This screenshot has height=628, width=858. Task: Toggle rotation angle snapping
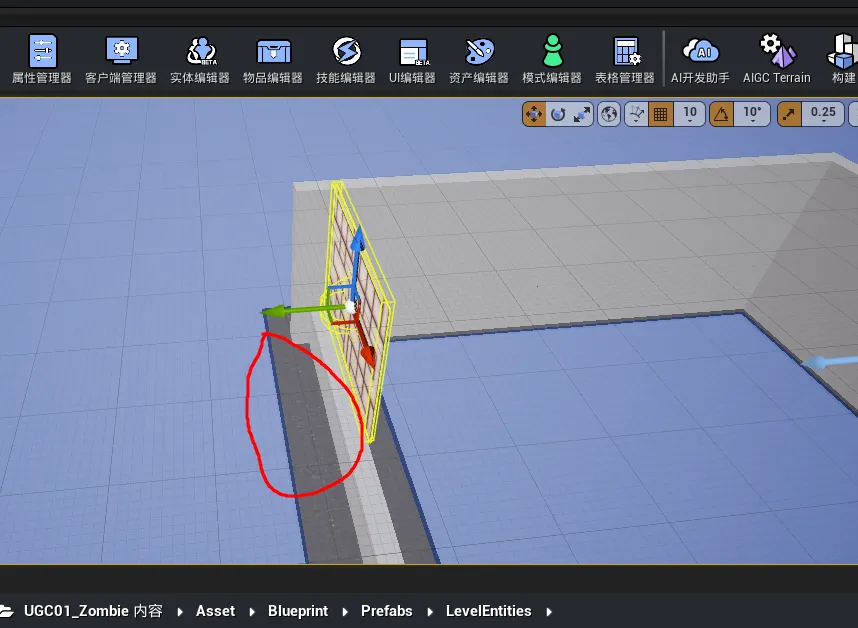click(x=722, y=114)
